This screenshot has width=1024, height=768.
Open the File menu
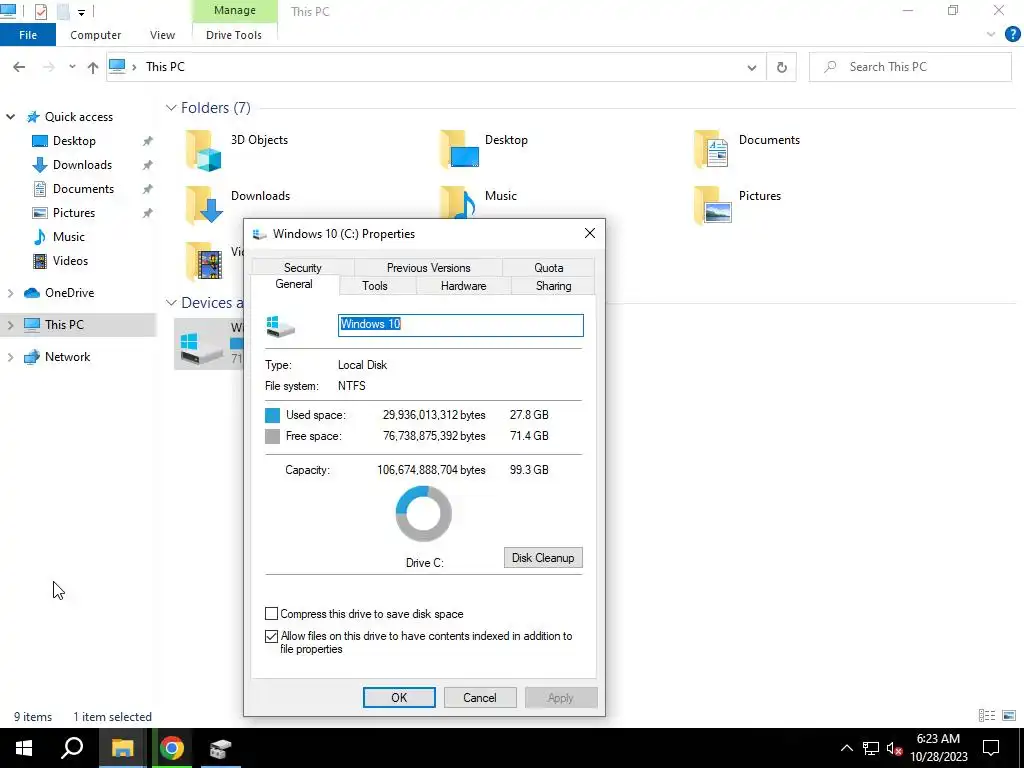click(x=27, y=35)
